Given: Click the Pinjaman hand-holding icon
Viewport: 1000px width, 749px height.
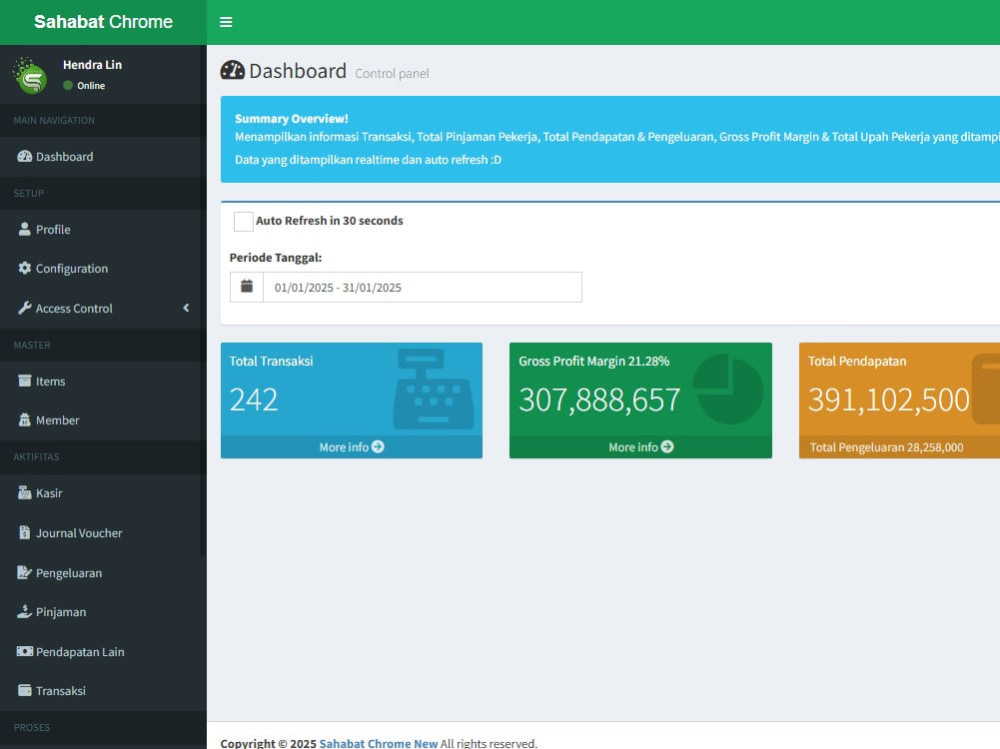Looking at the screenshot, I should [24, 611].
